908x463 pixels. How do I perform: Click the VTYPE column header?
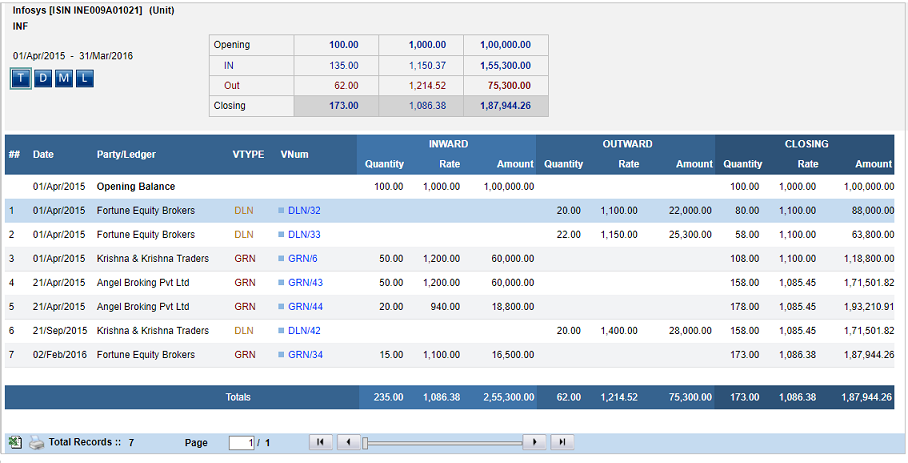248,155
